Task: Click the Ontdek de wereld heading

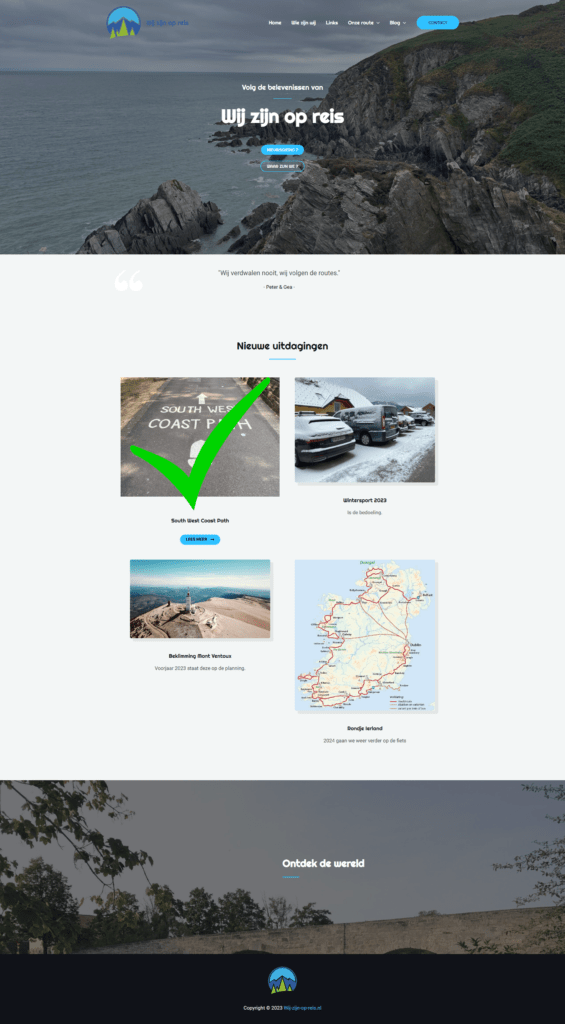Action: pos(323,863)
